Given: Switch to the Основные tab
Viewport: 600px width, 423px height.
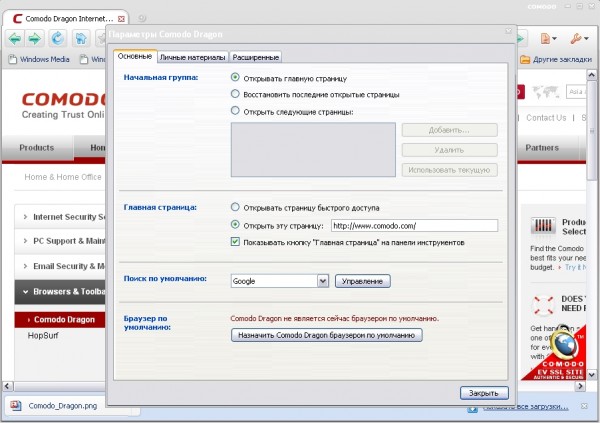Looking at the screenshot, I should pyautogui.click(x=135, y=56).
